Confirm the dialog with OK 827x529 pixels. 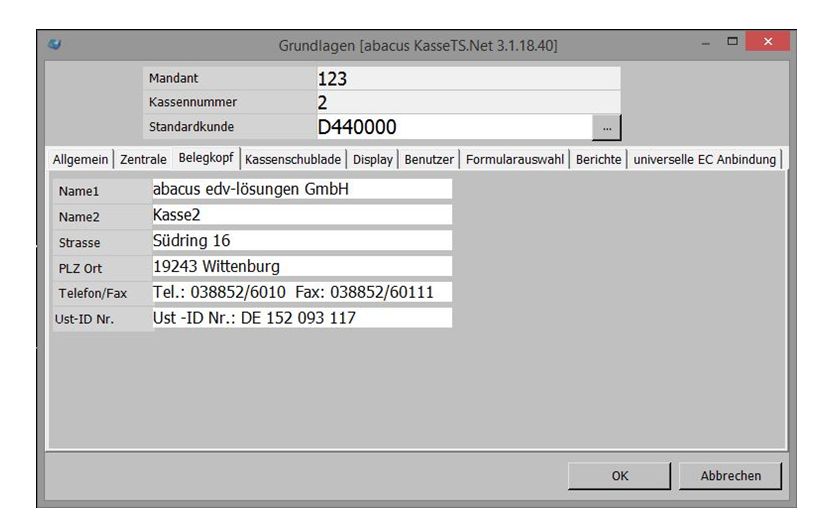(619, 476)
